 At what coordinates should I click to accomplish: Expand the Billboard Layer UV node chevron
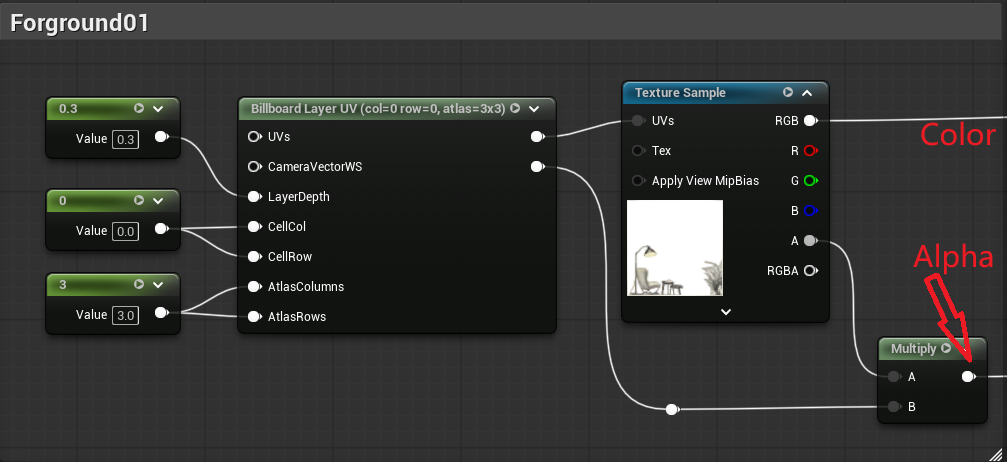534,109
